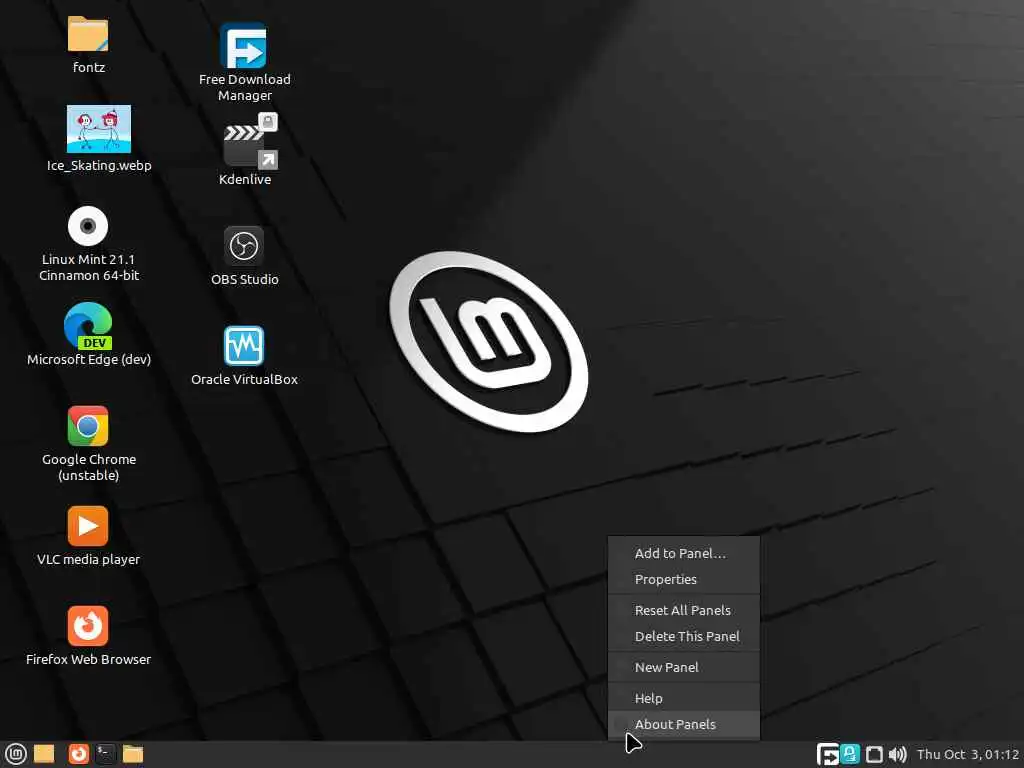The image size is (1024, 768).
Task: Open calendar via Thu Oct 3 clock
Action: click(x=968, y=754)
